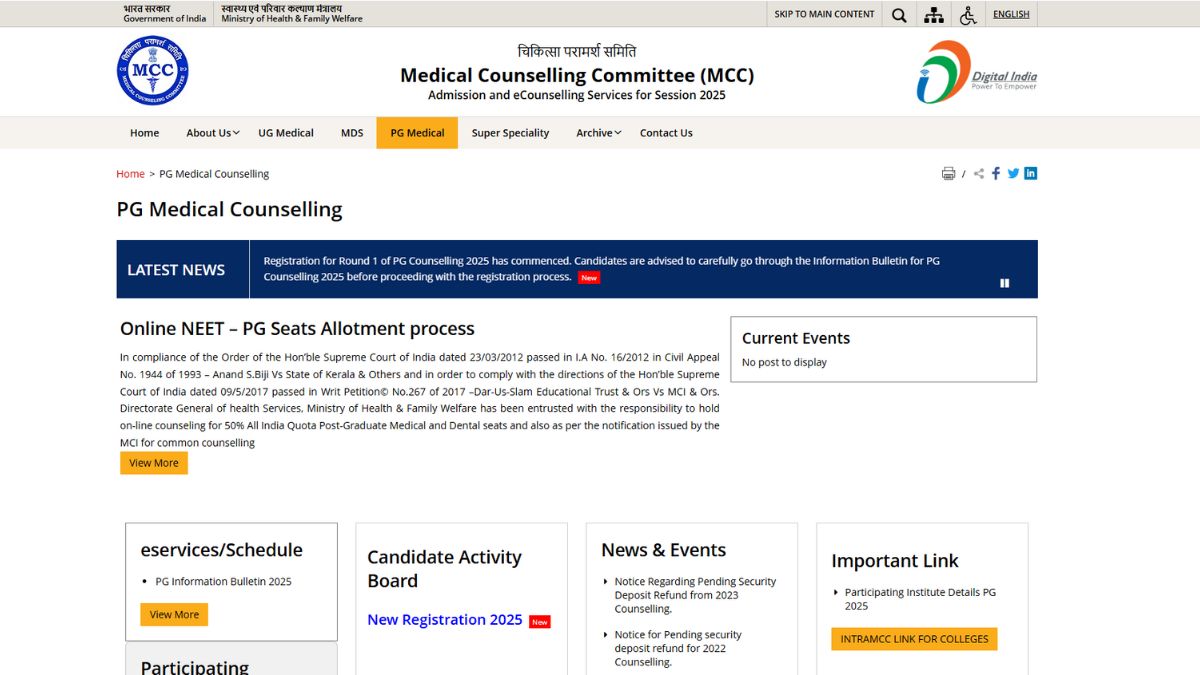Click the accessibility wheelchair icon

click(x=967, y=15)
